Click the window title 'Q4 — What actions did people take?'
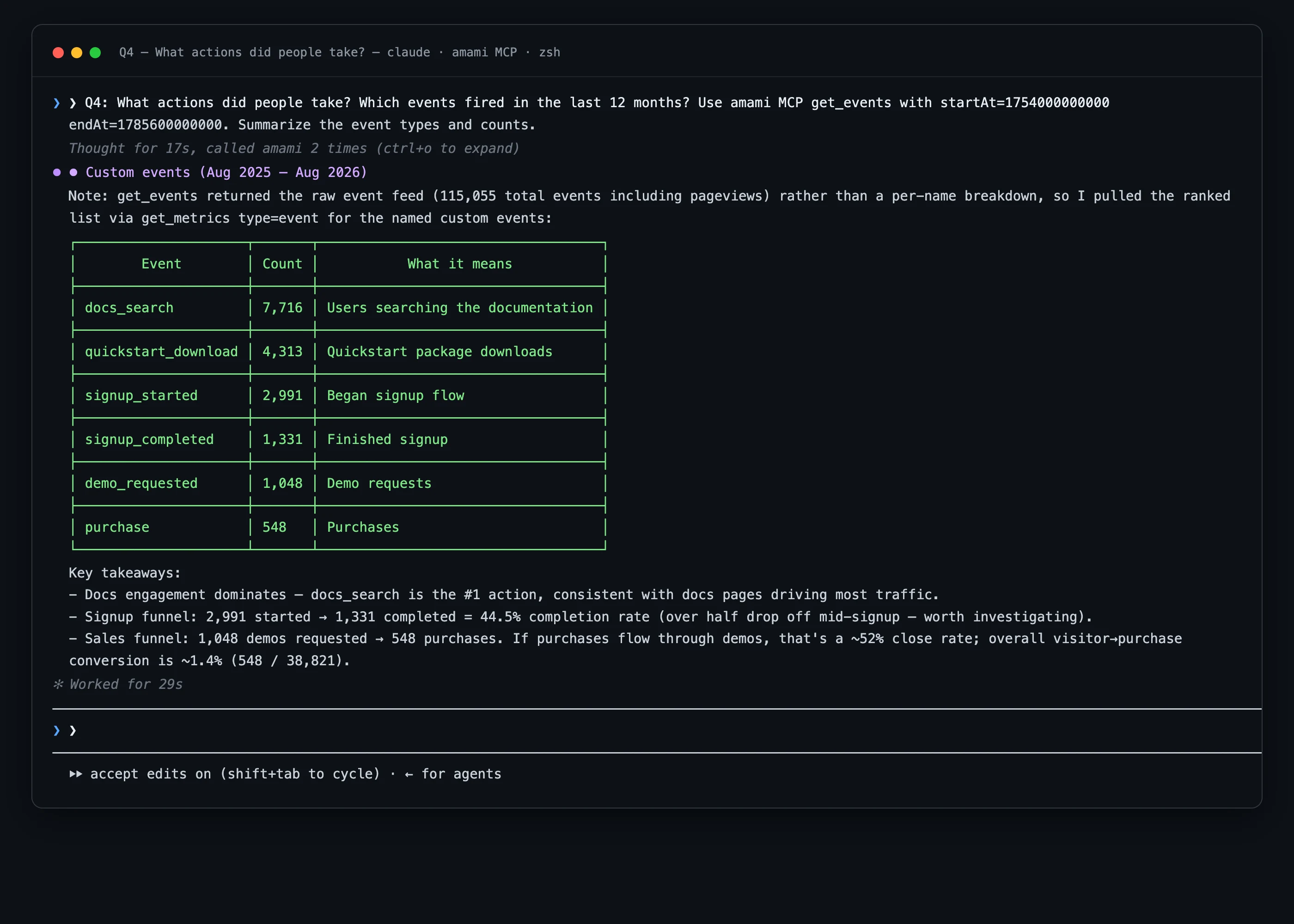The width and height of the screenshot is (1294, 924). (x=242, y=52)
